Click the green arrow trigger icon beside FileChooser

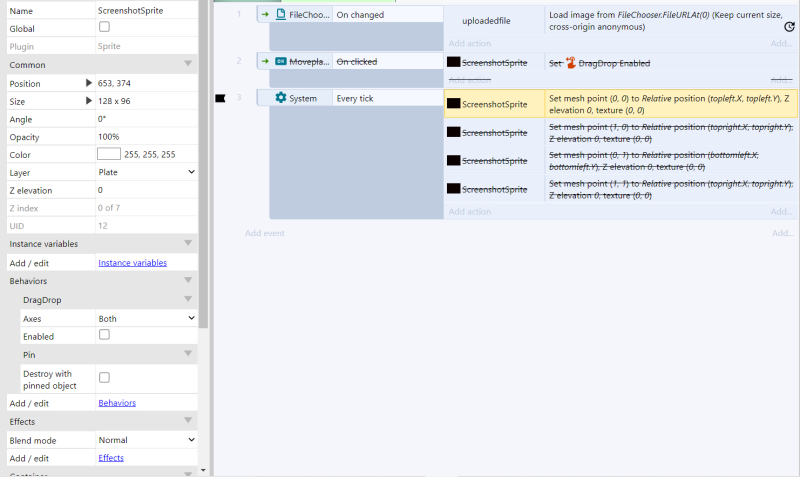click(265, 14)
